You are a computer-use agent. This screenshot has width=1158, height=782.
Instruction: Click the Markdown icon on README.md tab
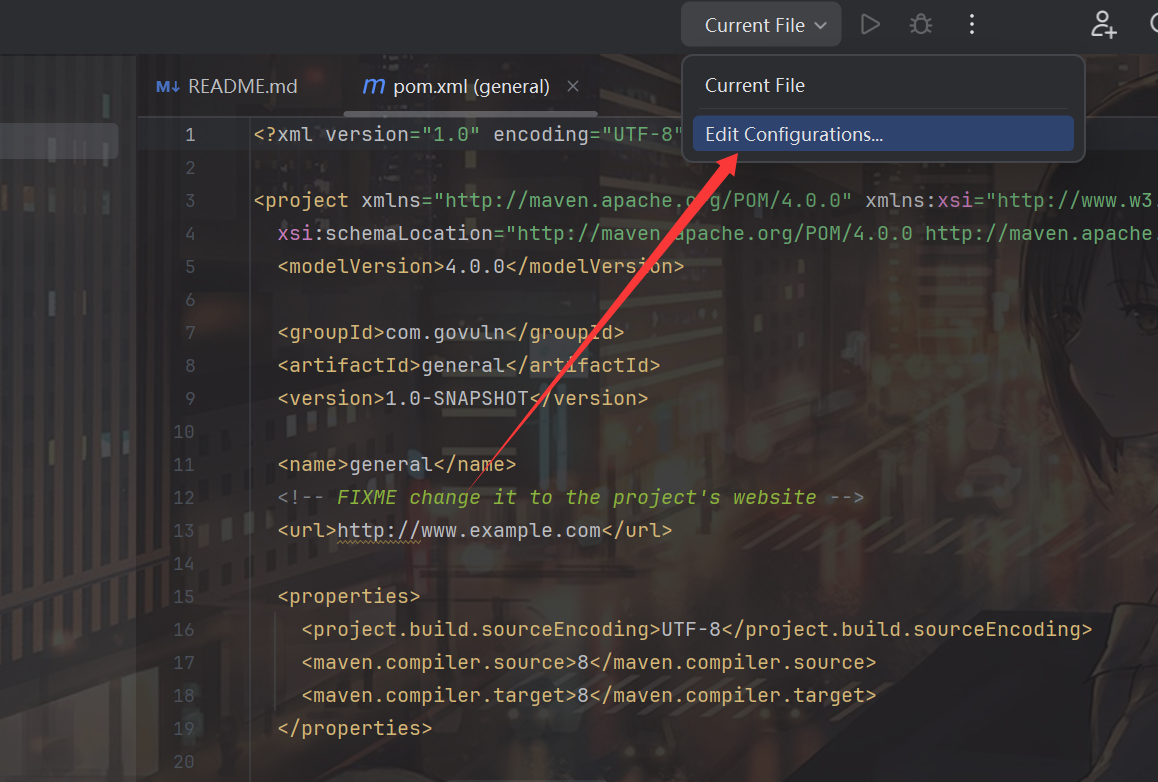167,87
